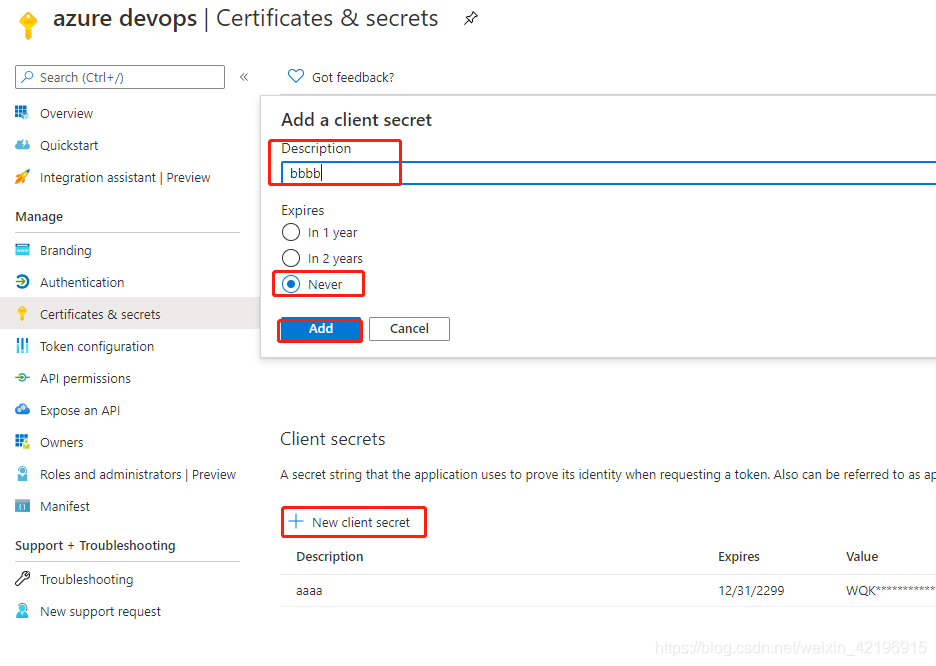Image resolution: width=936 pixels, height=666 pixels.
Task: Click the Roles and administrators person icon
Action: (x=22, y=474)
